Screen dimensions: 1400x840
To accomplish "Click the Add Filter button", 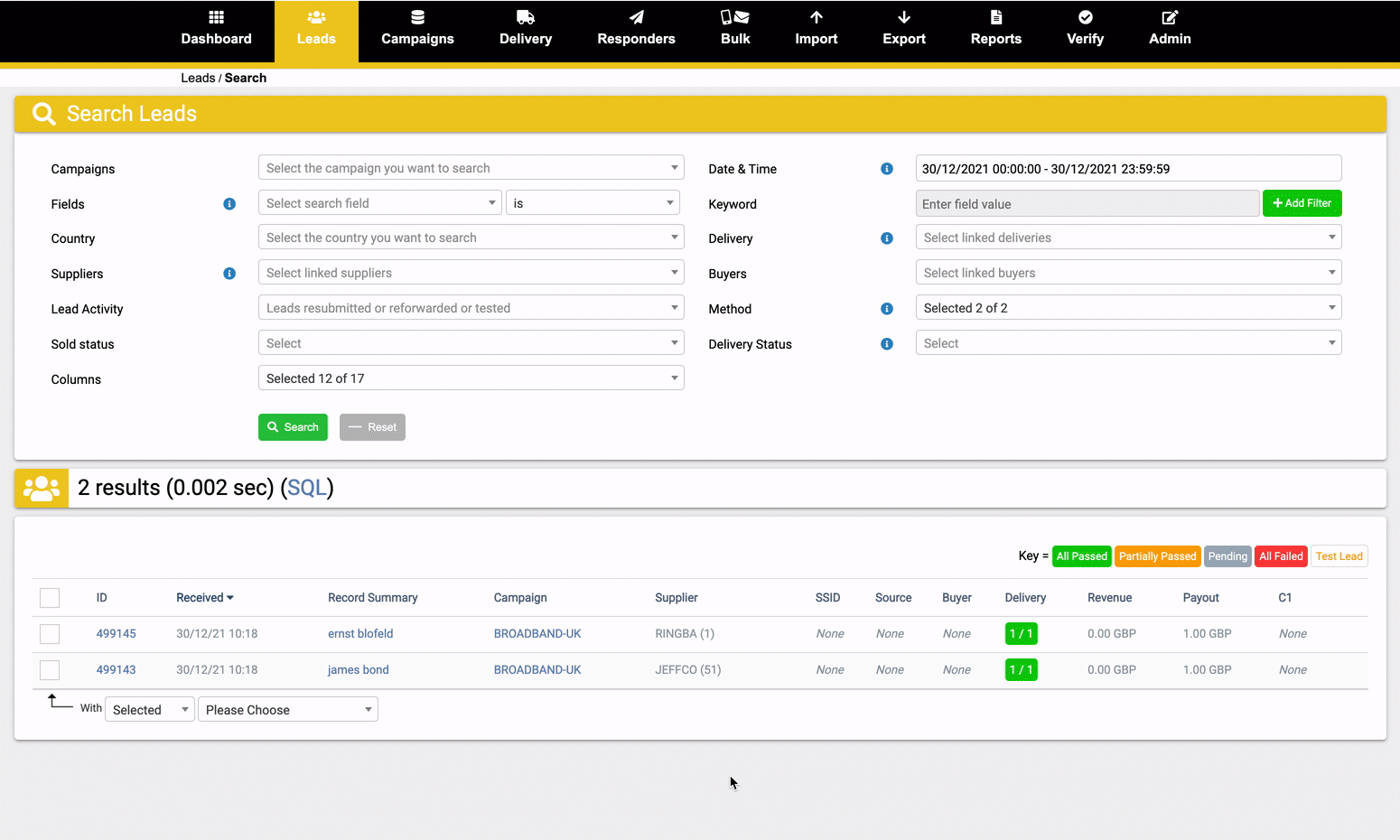I will coord(1302,203).
